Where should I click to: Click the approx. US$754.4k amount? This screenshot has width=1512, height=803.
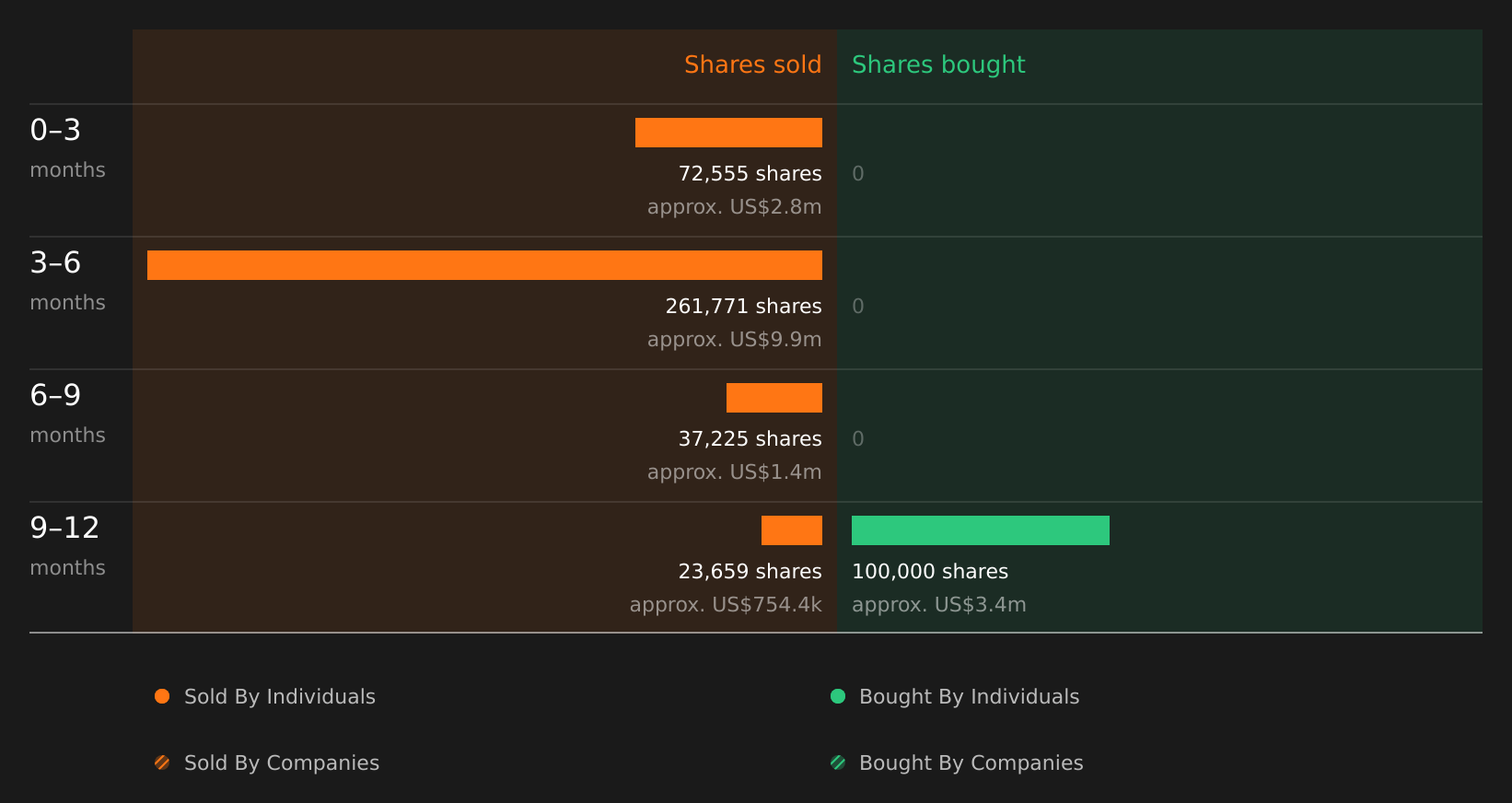[x=726, y=604]
